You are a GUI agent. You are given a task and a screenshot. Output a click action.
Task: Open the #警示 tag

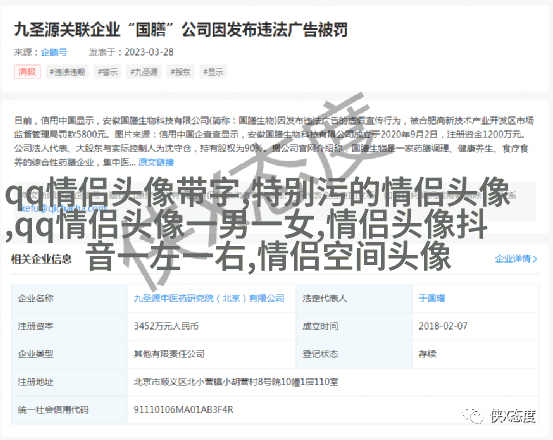coord(108,72)
